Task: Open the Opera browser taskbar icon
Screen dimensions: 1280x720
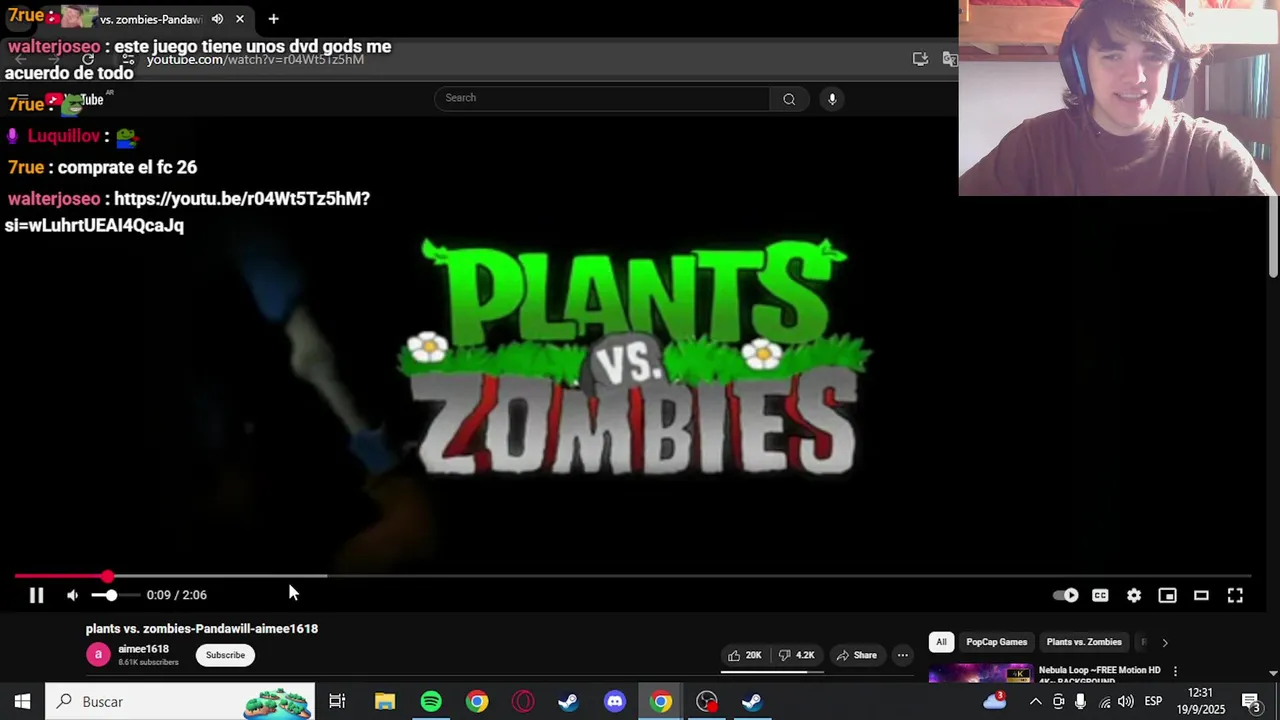Action: (523, 702)
